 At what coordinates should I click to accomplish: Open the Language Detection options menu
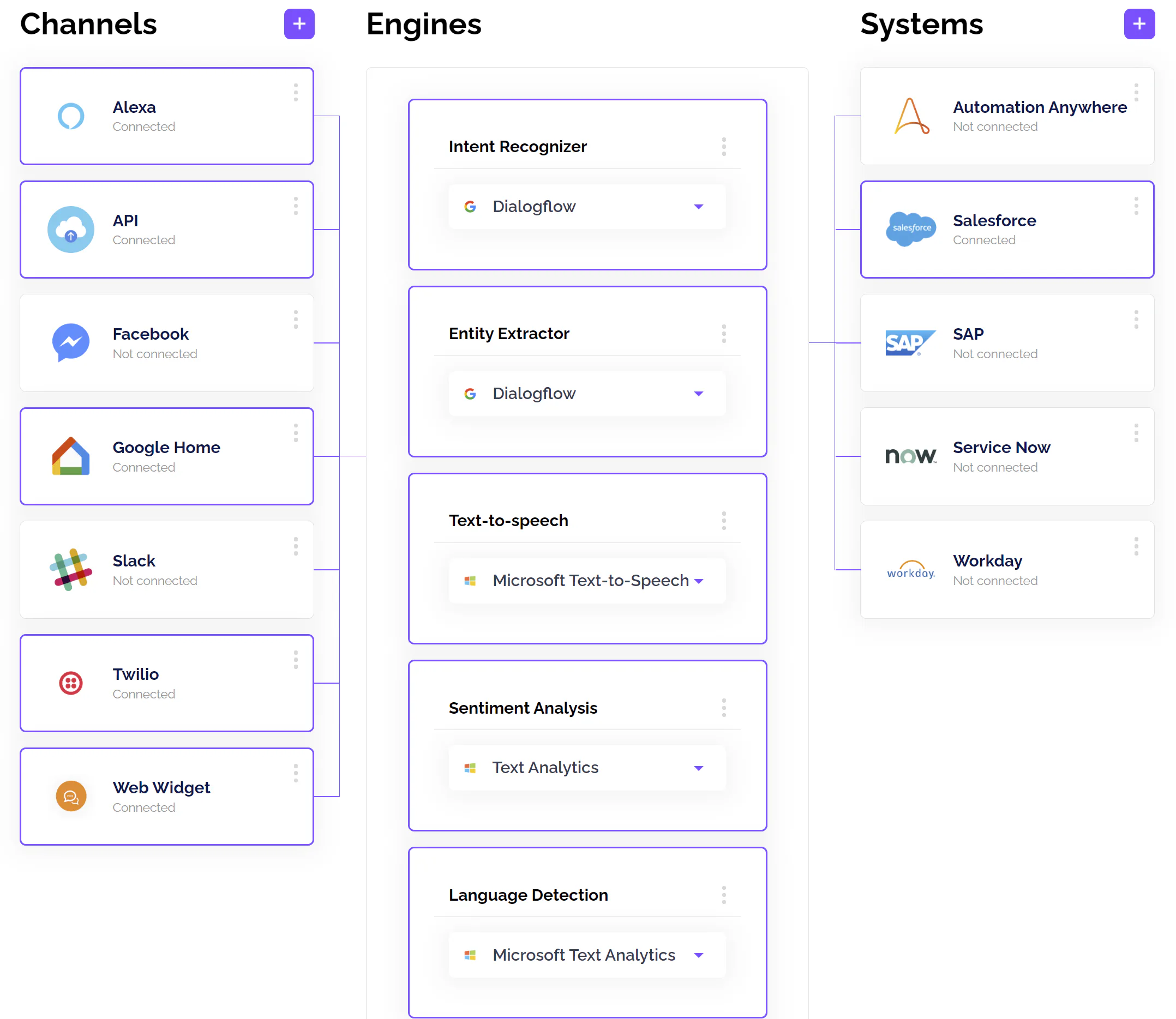point(724,895)
